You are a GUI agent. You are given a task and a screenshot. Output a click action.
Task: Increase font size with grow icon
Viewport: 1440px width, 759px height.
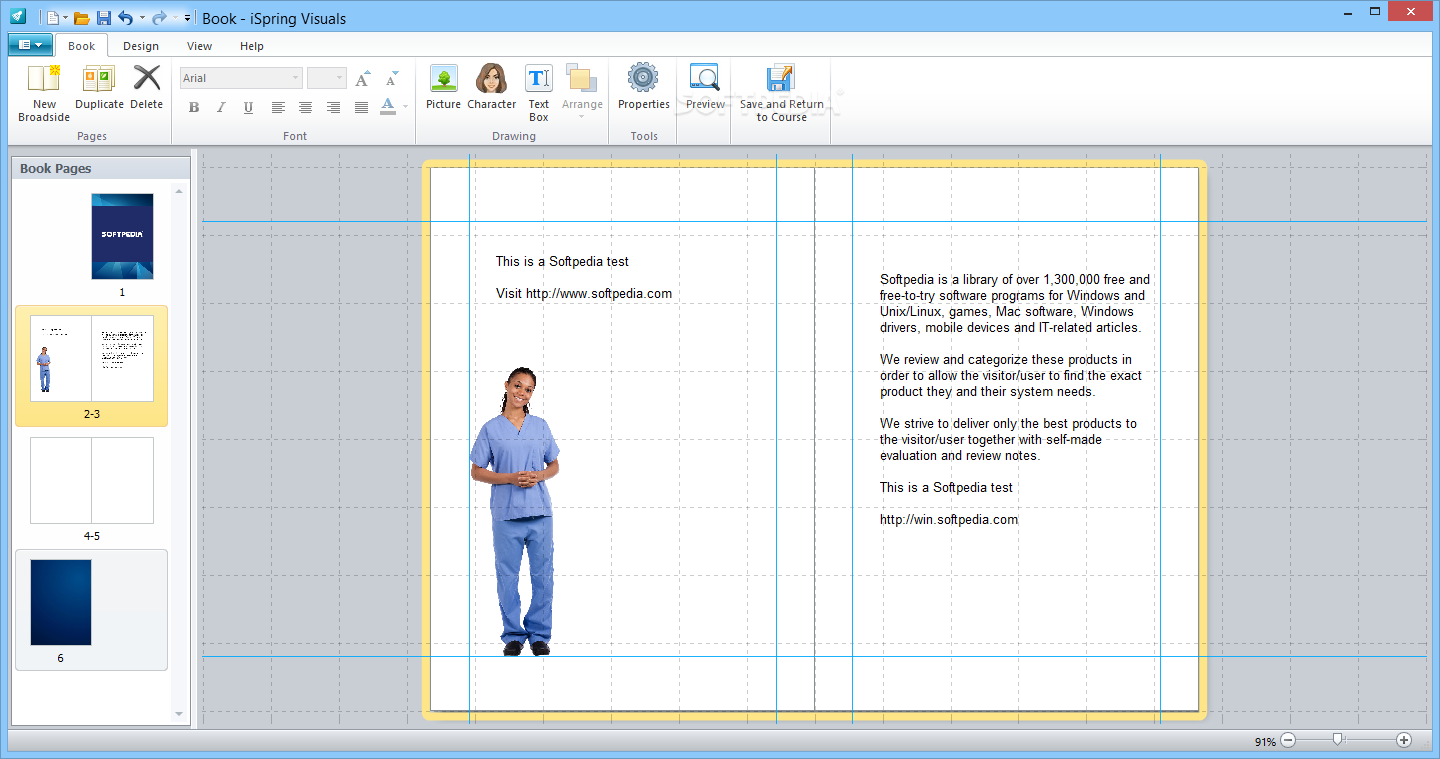[363, 78]
